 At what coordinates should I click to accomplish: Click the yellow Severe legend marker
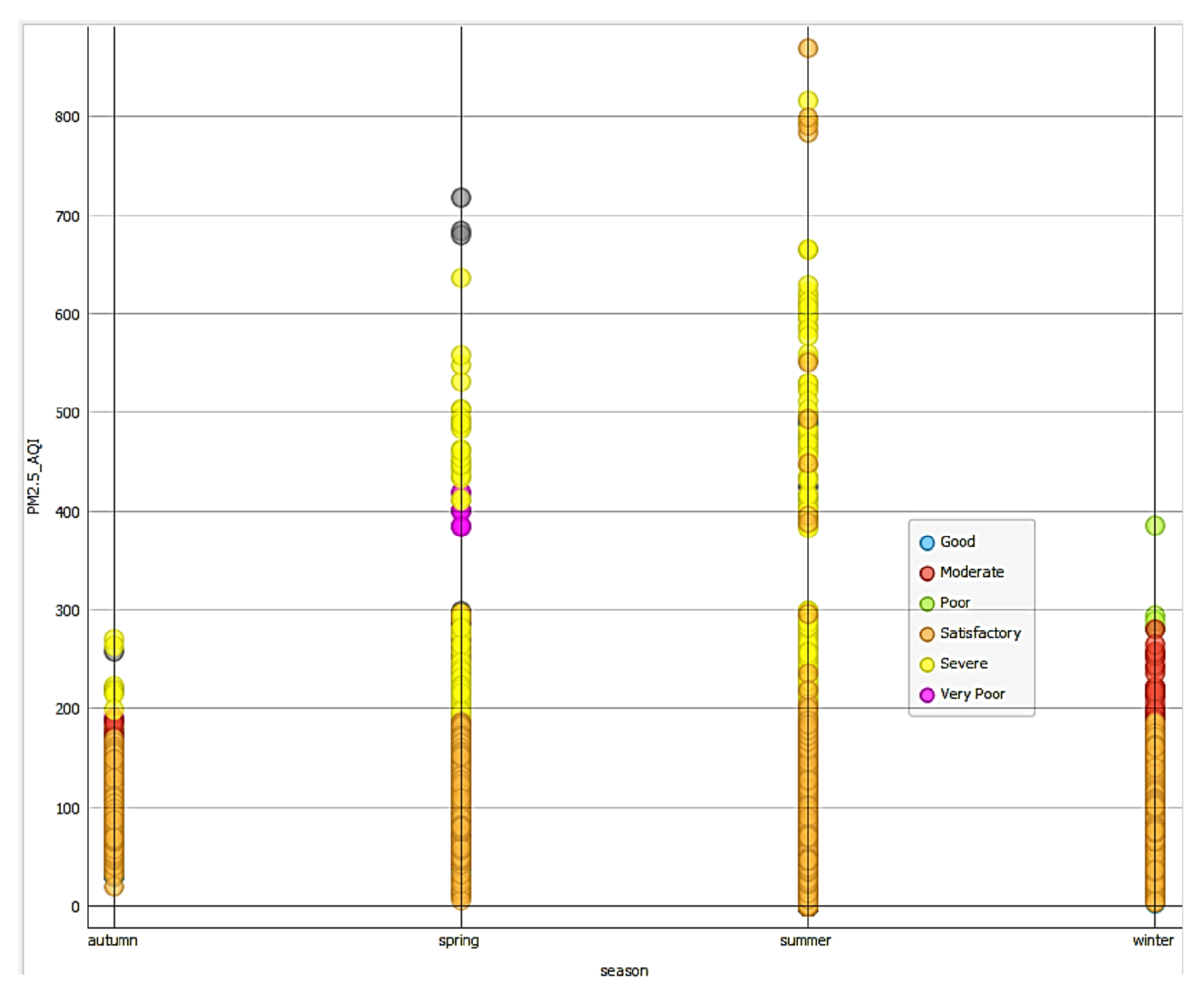coord(926,664)
